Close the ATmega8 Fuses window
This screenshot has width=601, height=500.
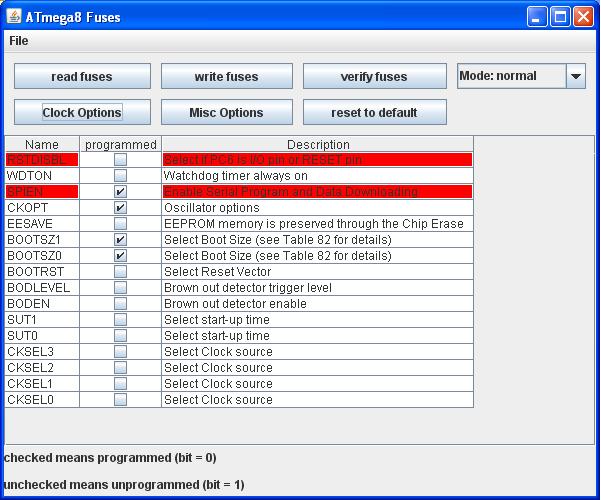(x=583, y=17)
